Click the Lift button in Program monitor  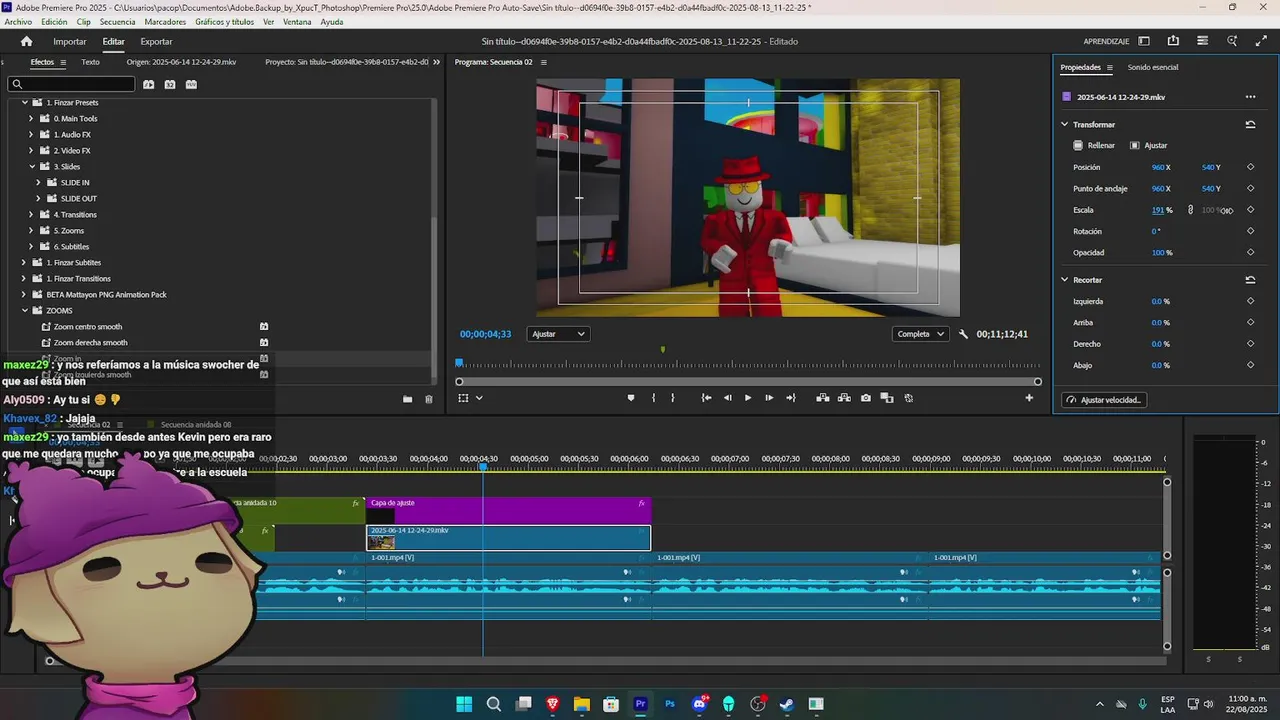coord(822,398)
